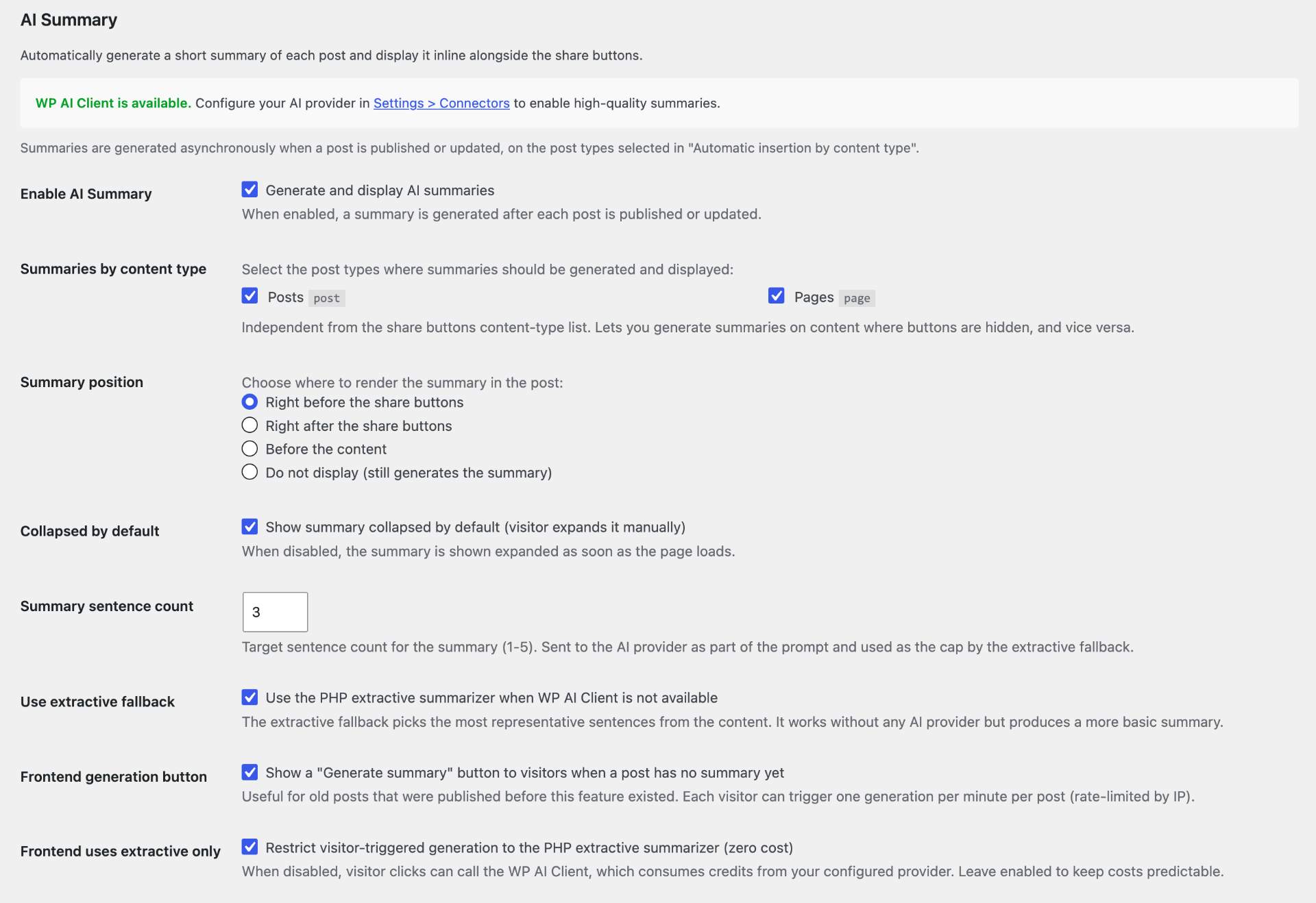Click the Summary sentence count field
The image size is (1316, 903).
(x=275, y=612)
